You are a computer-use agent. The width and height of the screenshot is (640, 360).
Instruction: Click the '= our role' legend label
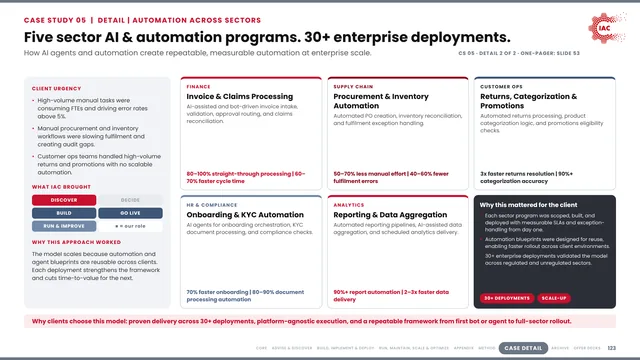(x=130, y=226)
